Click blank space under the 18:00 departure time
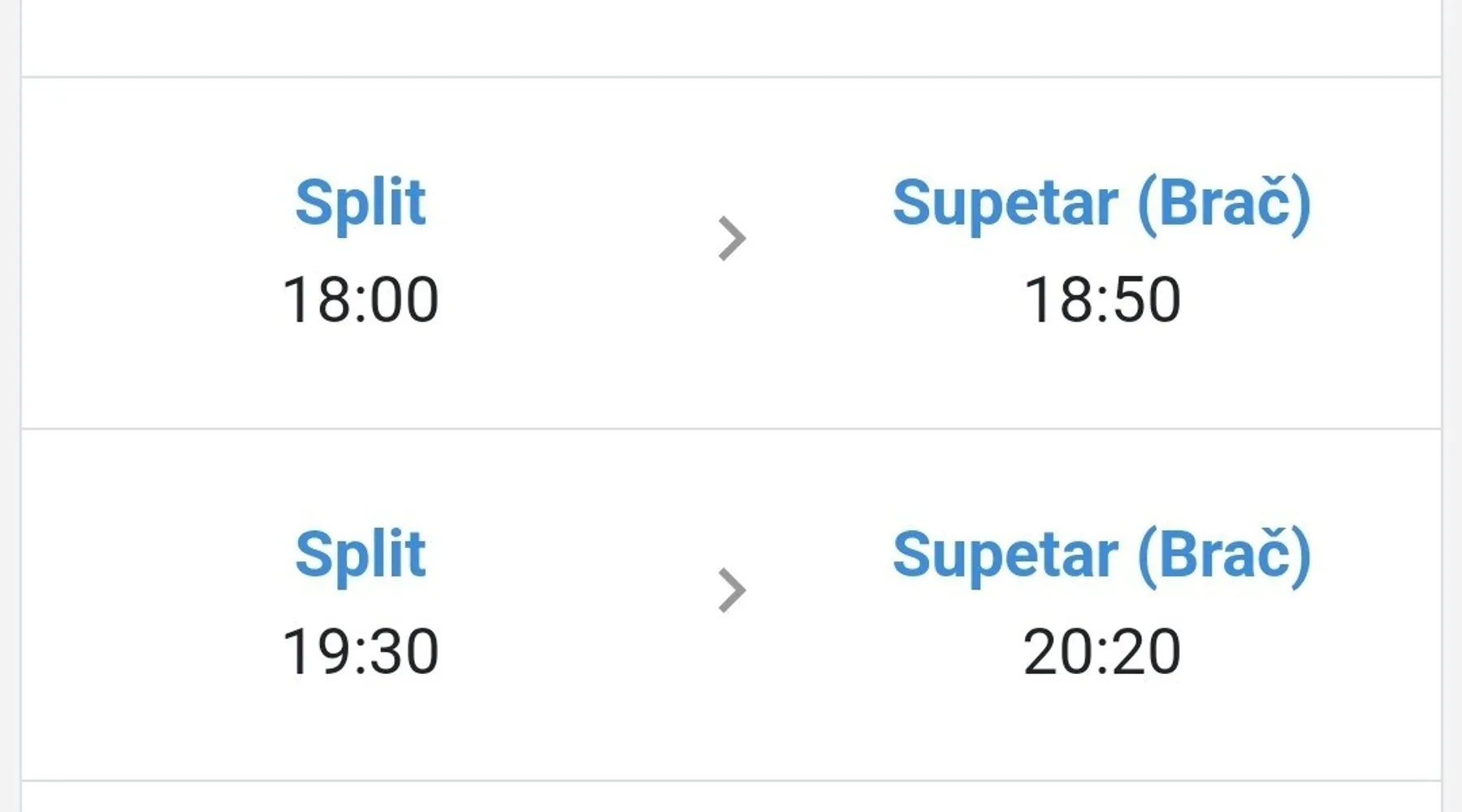 tap(360, 378)
